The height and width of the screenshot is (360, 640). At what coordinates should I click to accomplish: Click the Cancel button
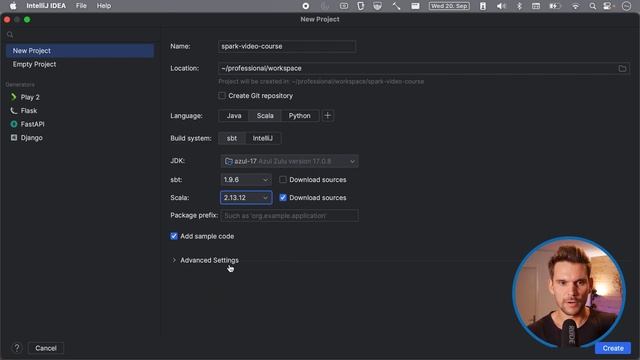point(46,348)
